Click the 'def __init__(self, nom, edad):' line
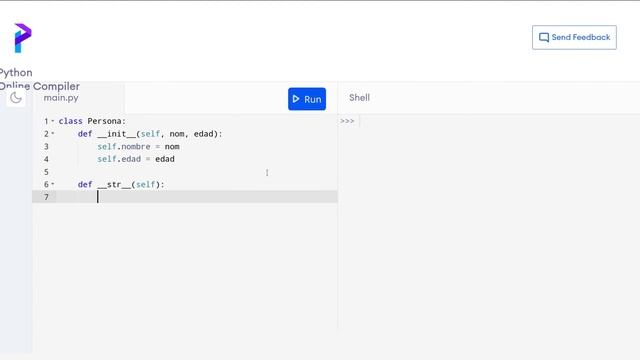Viewport: 640px width, 360px height. [150, 134]
